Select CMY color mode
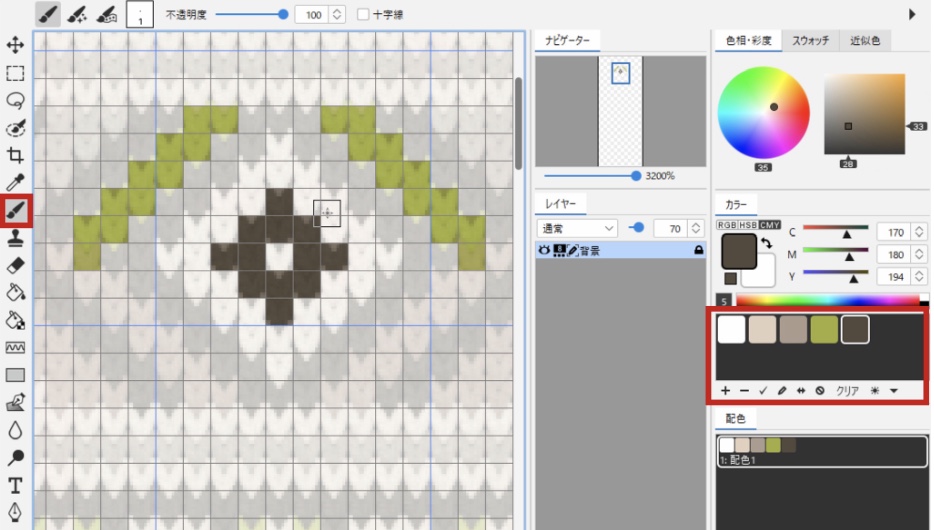 pos(770,225)
